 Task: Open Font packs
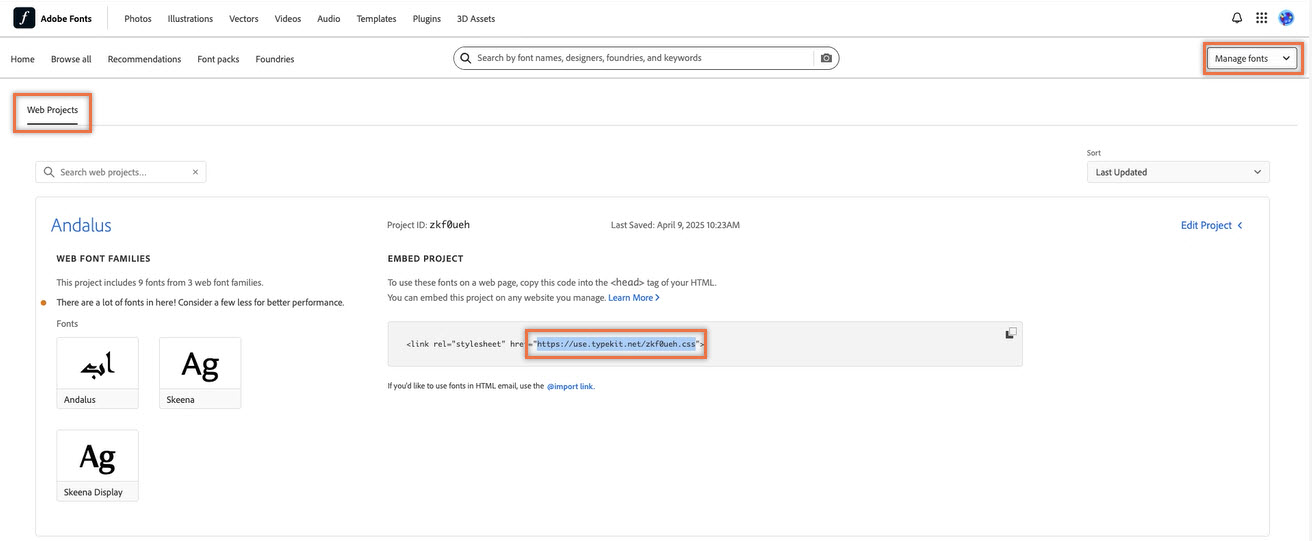pos(218,59)
